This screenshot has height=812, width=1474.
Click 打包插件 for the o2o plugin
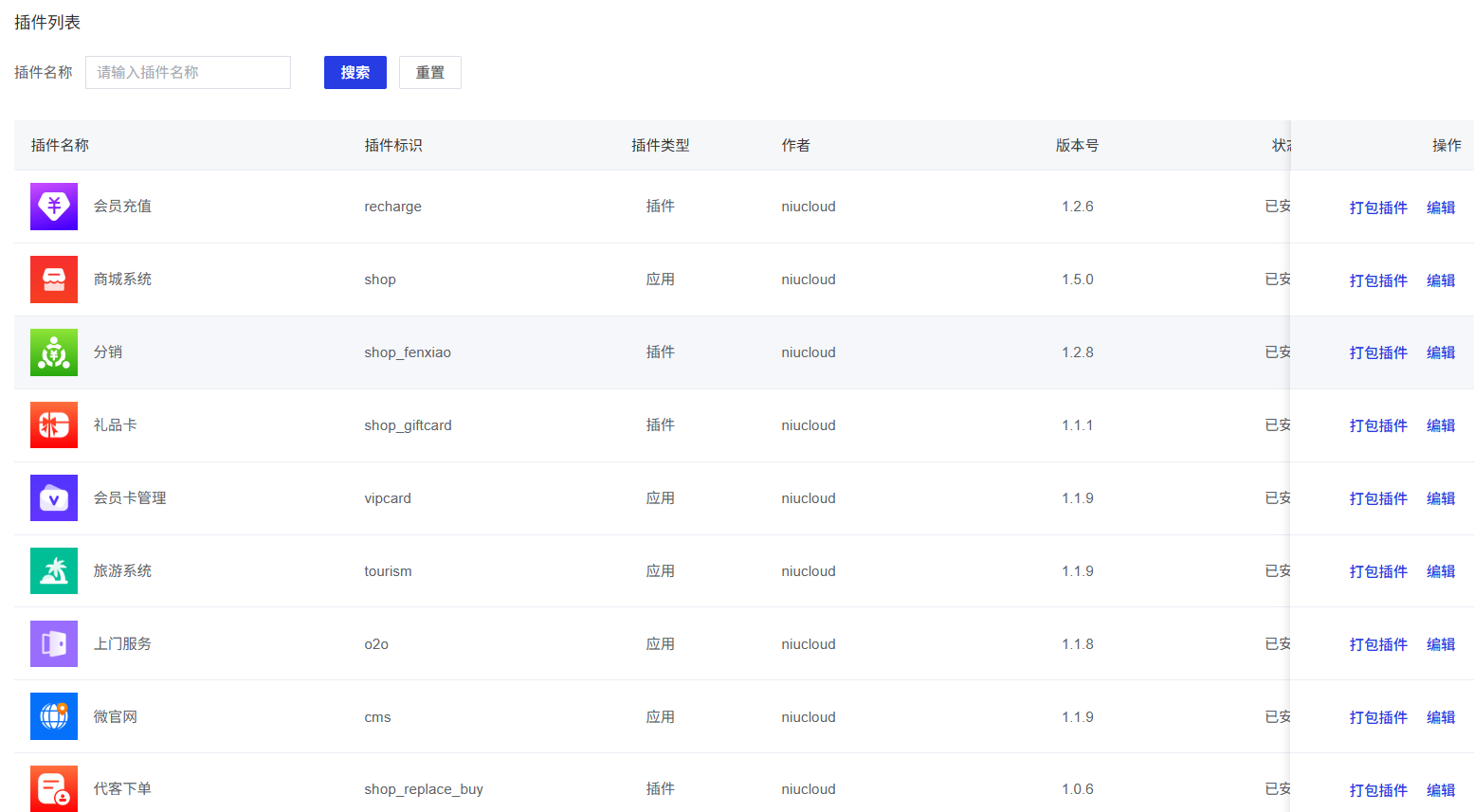pos(1378,644)
